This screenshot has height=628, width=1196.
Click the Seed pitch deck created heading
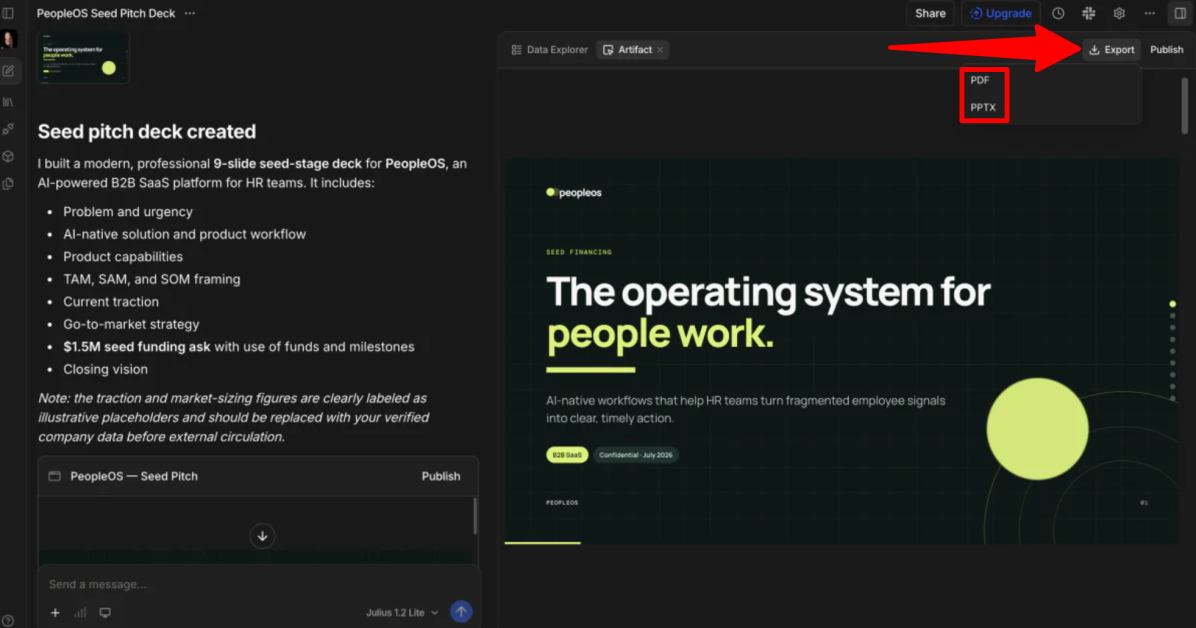click(x=146, y=131)
